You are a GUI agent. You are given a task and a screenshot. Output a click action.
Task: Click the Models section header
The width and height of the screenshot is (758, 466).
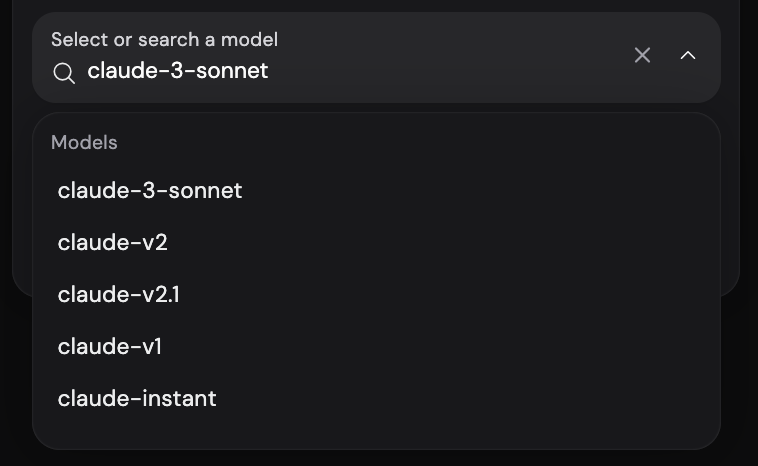point(84,143)
